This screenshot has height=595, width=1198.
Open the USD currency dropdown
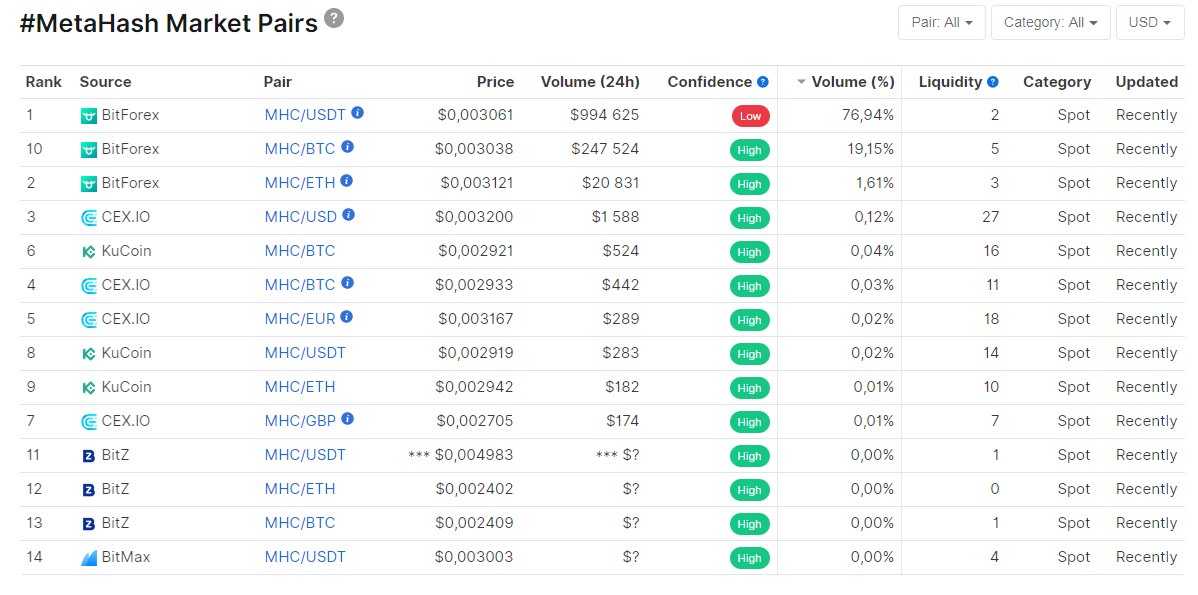coord(1150,22)
